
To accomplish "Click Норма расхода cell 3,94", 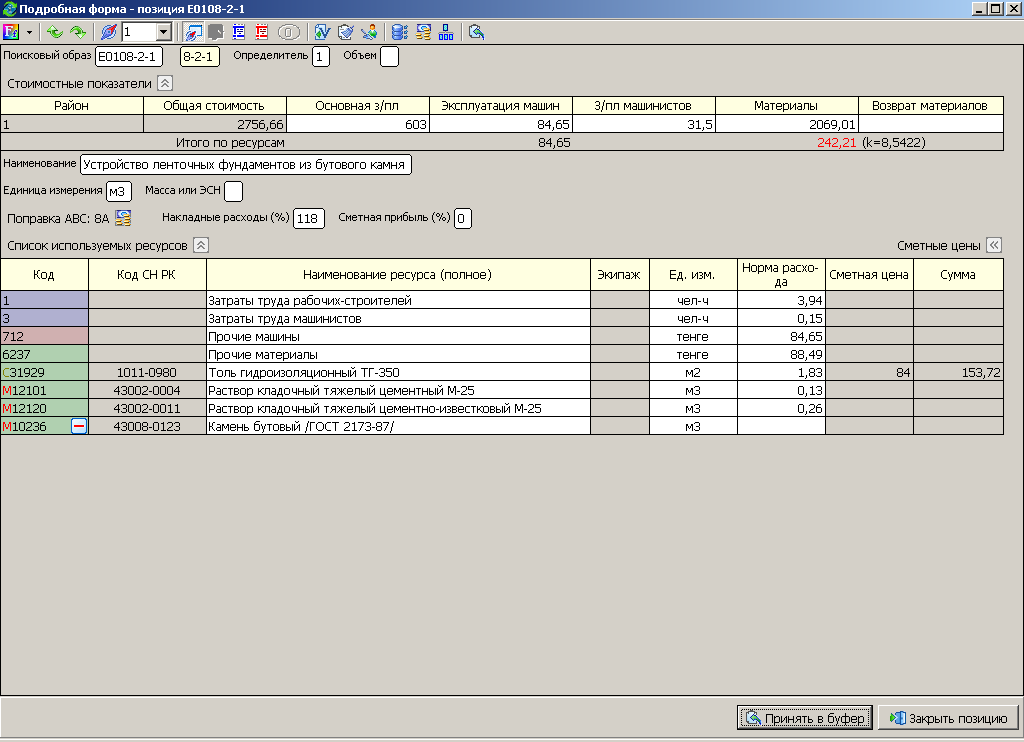I will (x=781, y=300).
